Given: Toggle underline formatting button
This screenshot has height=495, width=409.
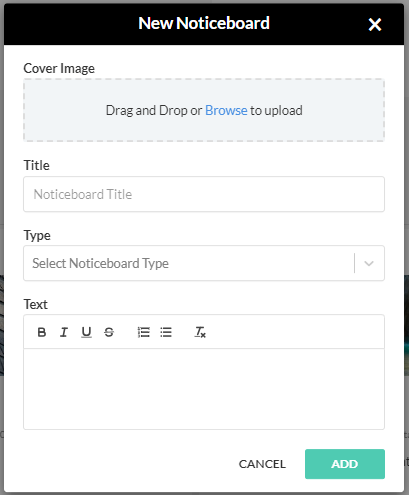Looking at the screenshot, I should [86, 332].
